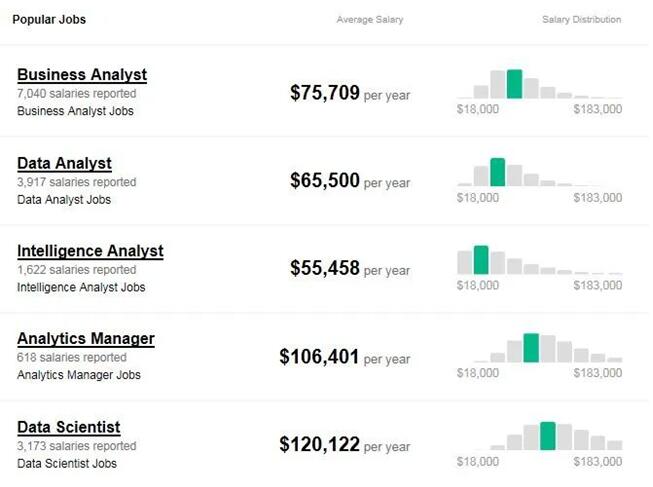Click the green bar in Analytics Manager histogram
This screenshot has width=653, height=487.
tap(531, 348)
